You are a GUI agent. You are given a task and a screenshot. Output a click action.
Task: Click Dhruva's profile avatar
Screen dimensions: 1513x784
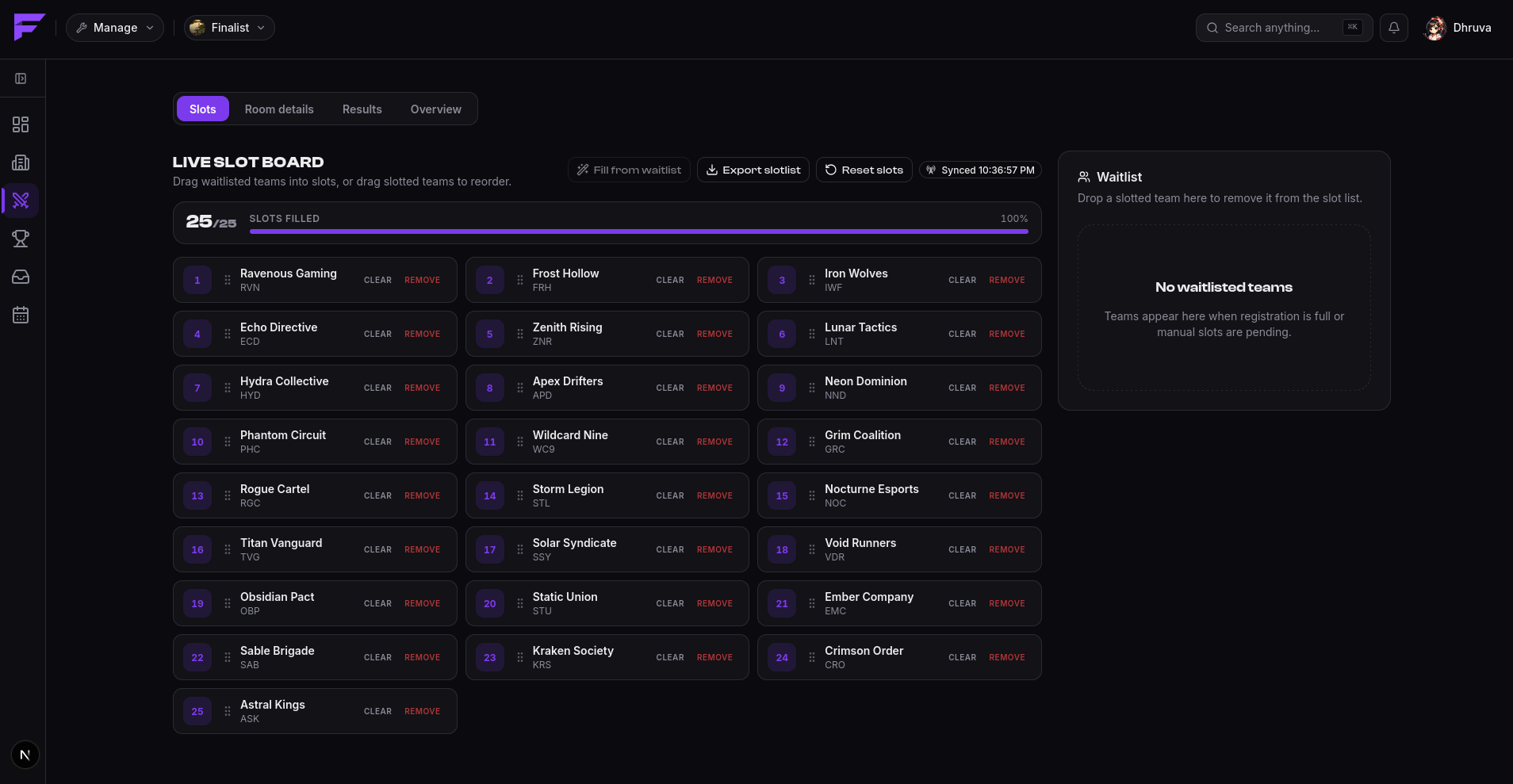click(1435, 28)
